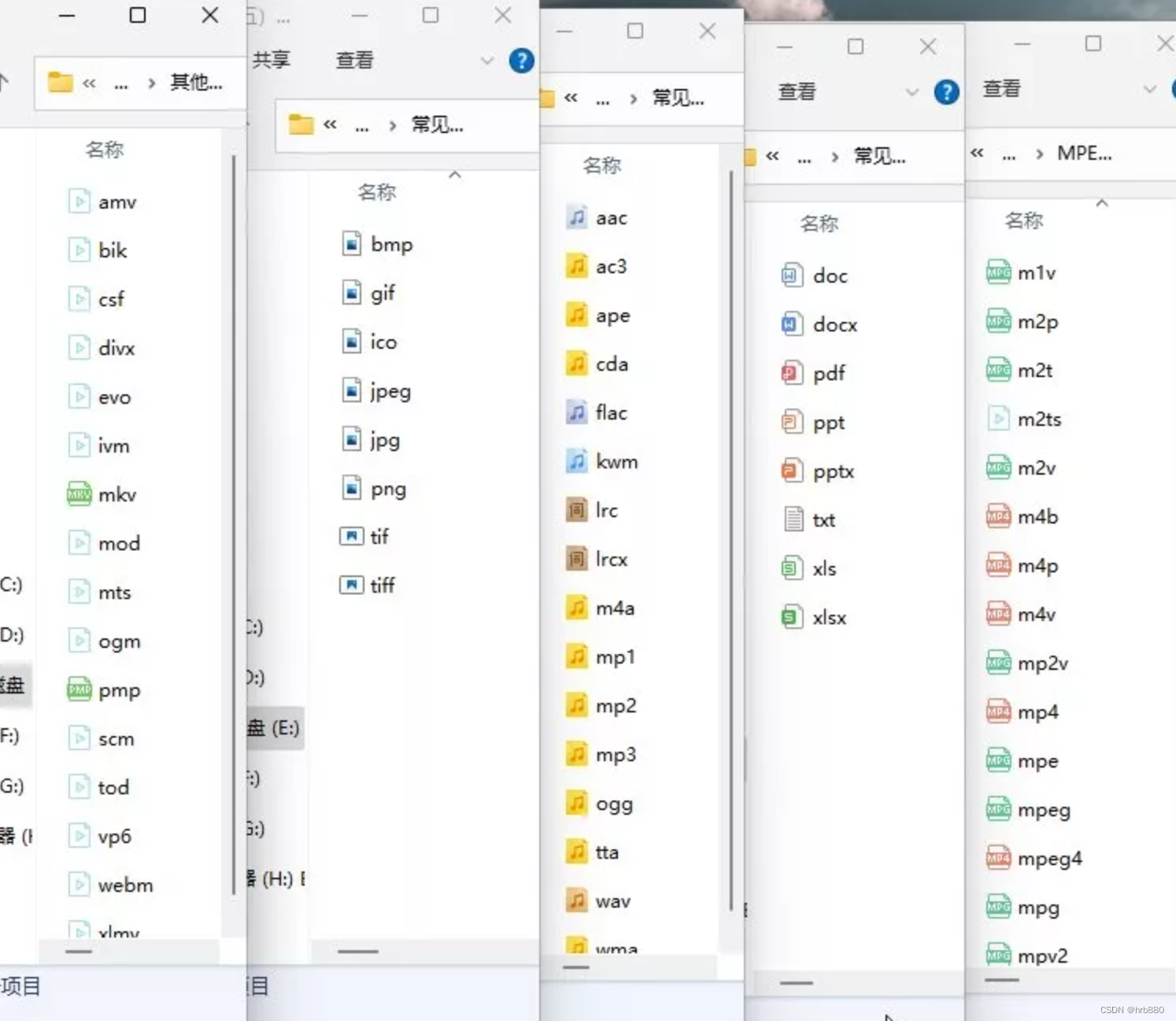The height and width of the screenshot is (1021, 1176).
Task: Click the flac audio file icon
Action: tap(577, 412)
